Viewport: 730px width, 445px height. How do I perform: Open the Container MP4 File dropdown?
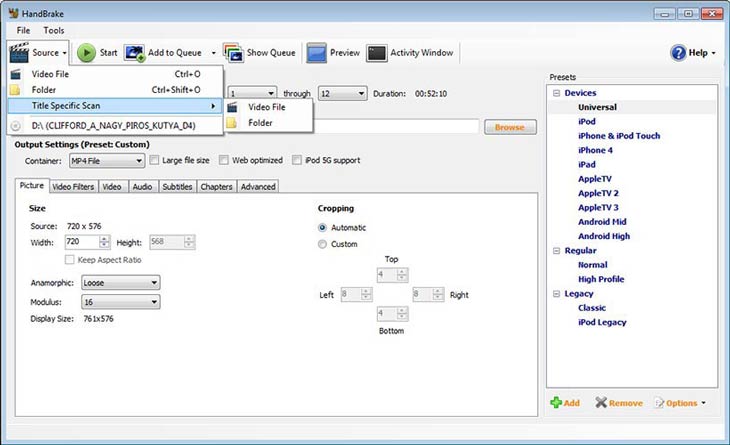pyautogui.click(x=105, y=160)
